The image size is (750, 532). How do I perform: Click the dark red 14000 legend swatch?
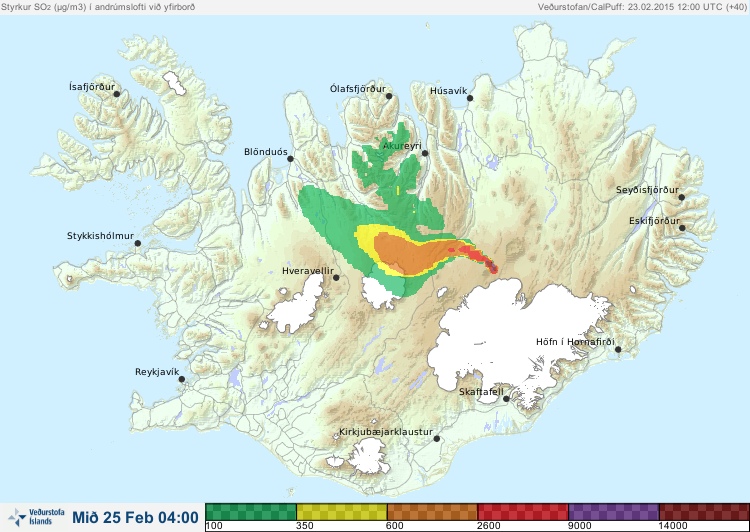pos(704,511)
